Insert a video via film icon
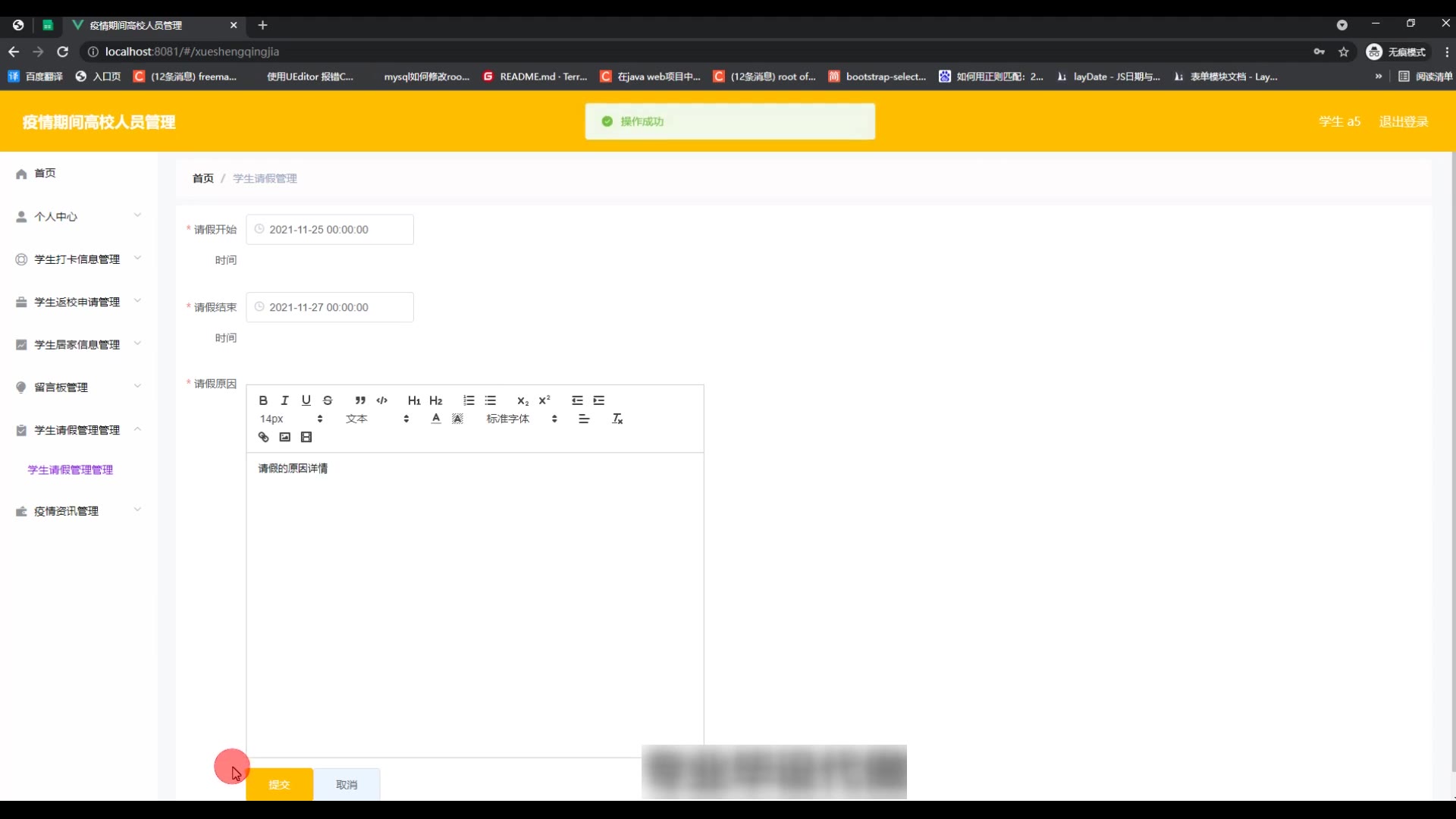Viewport: 1456px width, 819px height. click(x=306, y=437)
